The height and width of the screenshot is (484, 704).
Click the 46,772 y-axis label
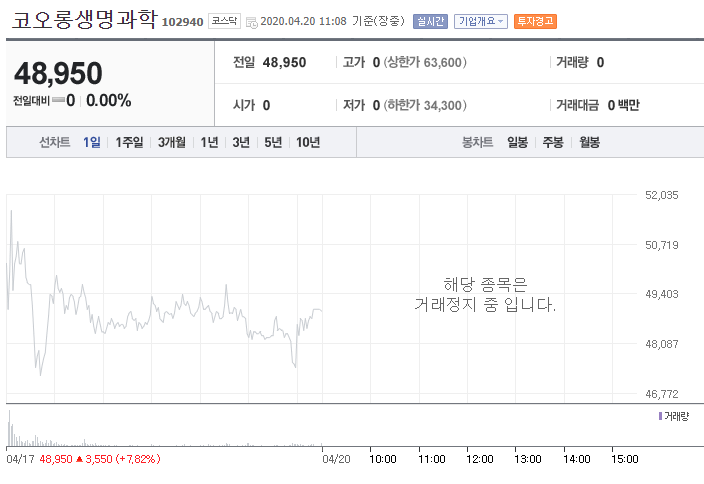point(661,394)
